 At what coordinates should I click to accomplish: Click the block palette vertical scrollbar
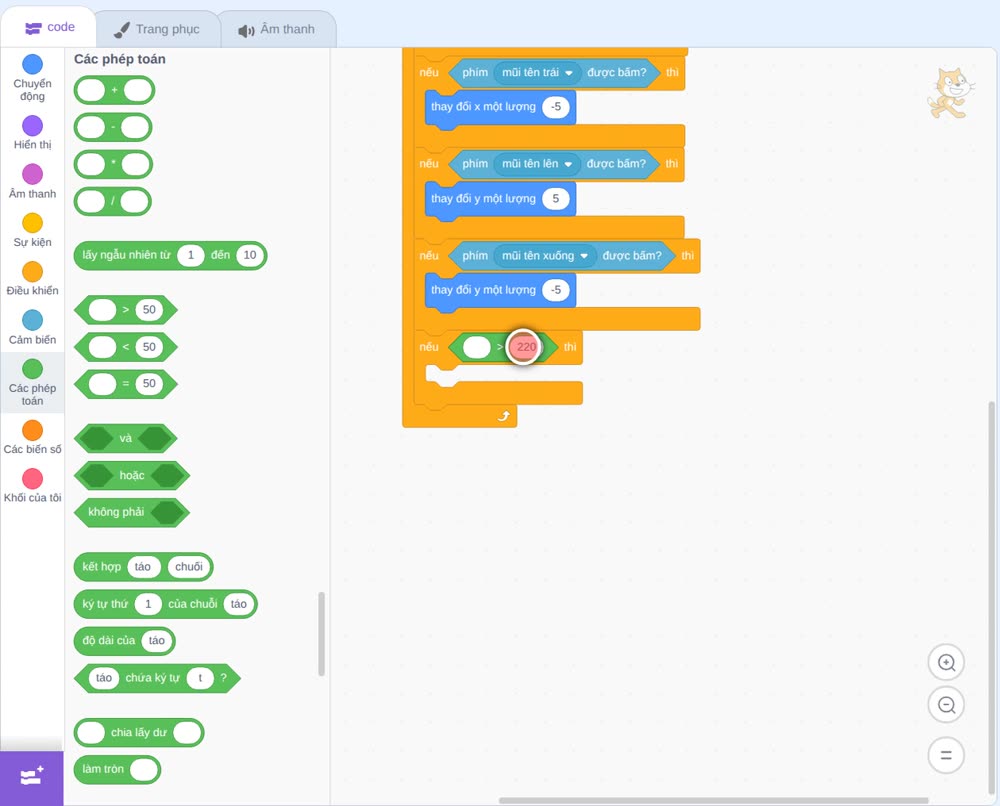click(x=321, y=634)
